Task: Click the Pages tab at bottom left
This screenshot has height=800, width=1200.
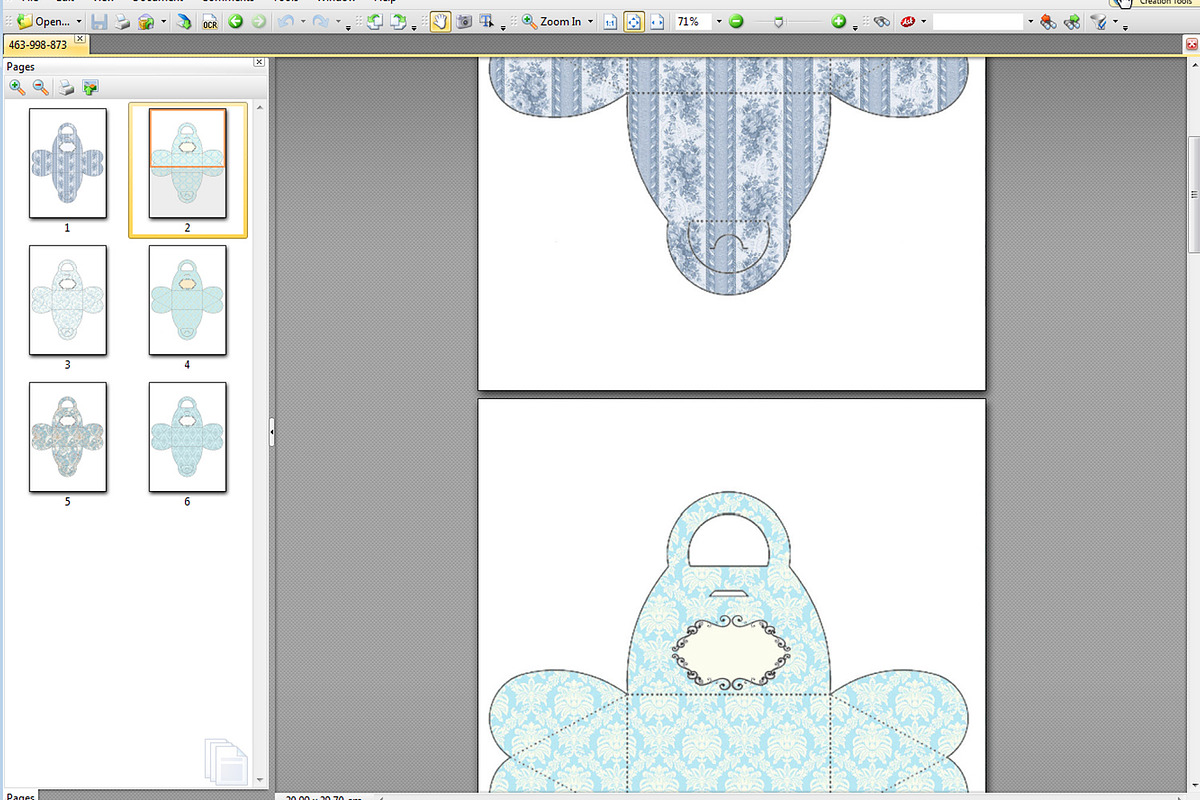Action: [19, 796]
